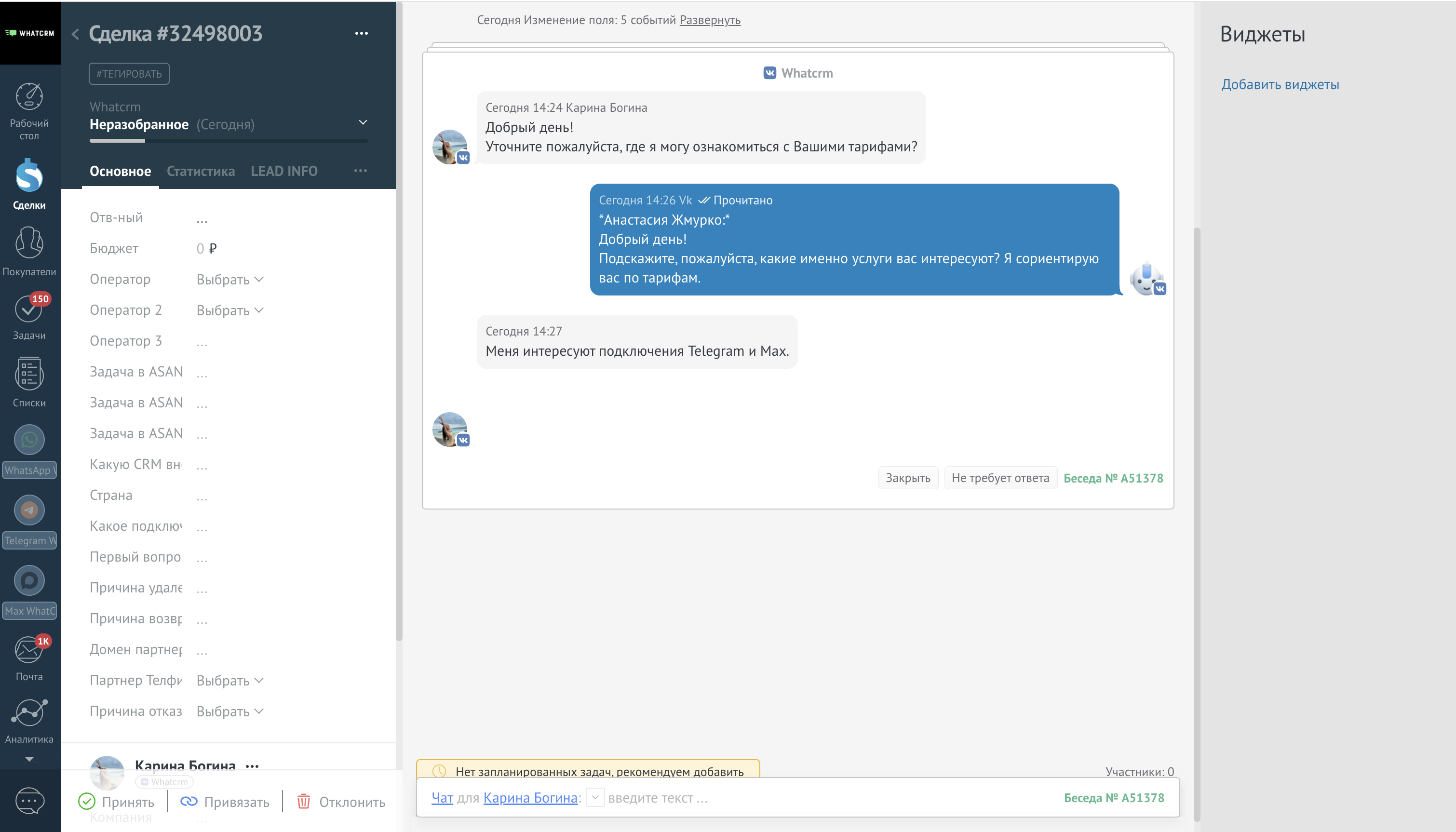This screenshot has width=1456, height=832.
Task: Switch to the LEAD INFO tab
Action: click(284, 171)
